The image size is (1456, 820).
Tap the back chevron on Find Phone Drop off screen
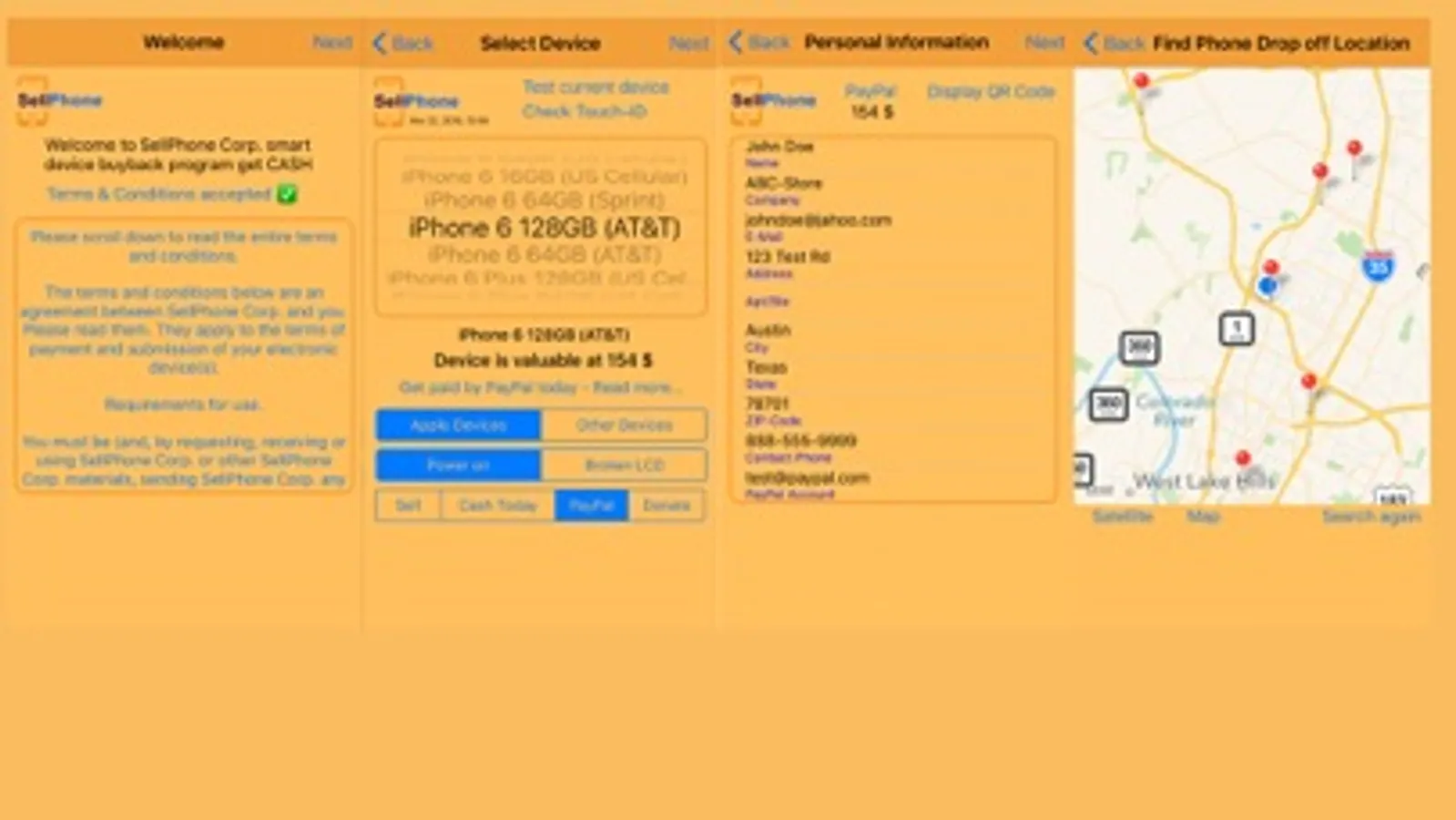click(x=1091, y=43)
